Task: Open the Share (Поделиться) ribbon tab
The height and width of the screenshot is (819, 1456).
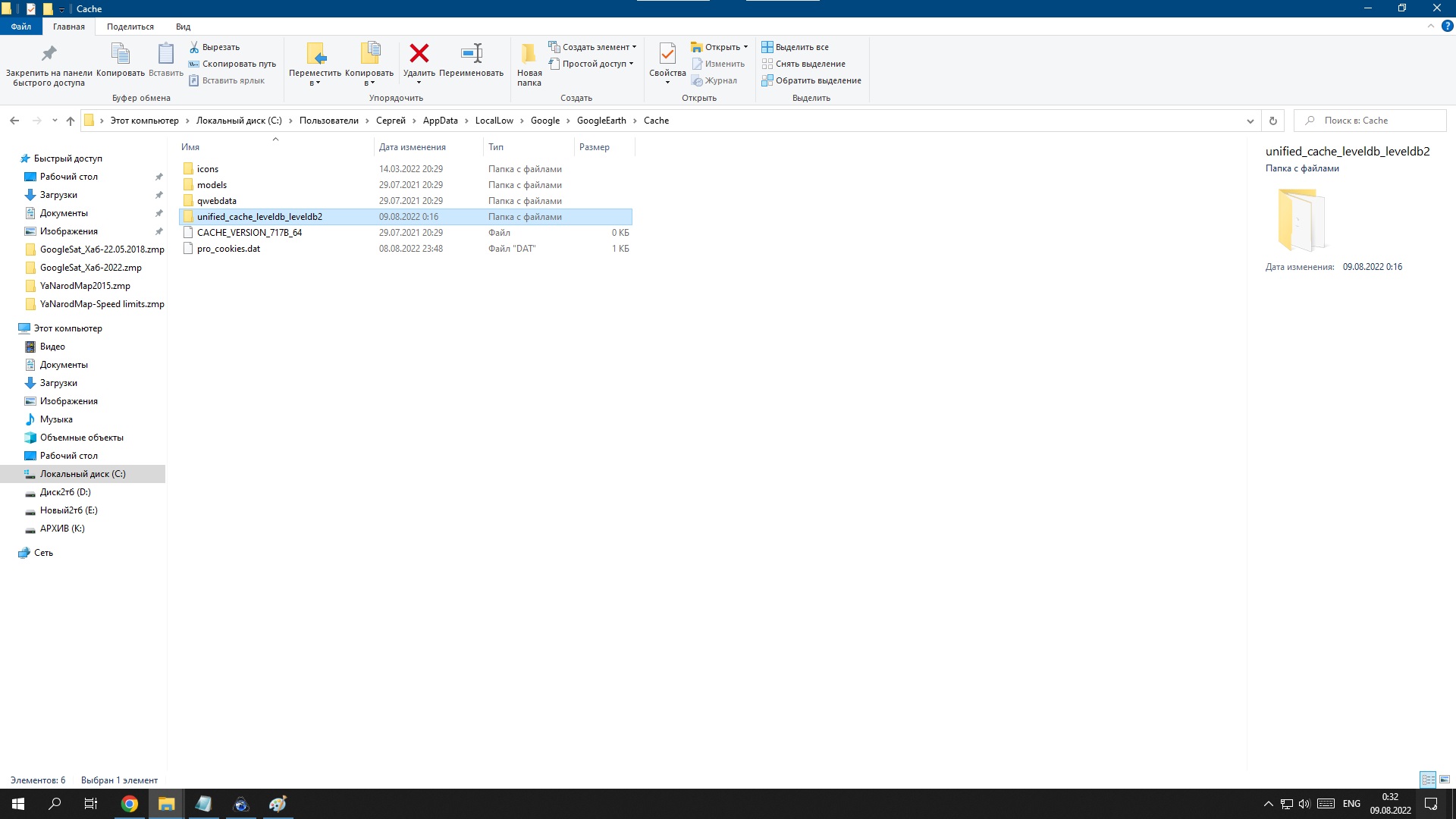Action: coord(130,27)
